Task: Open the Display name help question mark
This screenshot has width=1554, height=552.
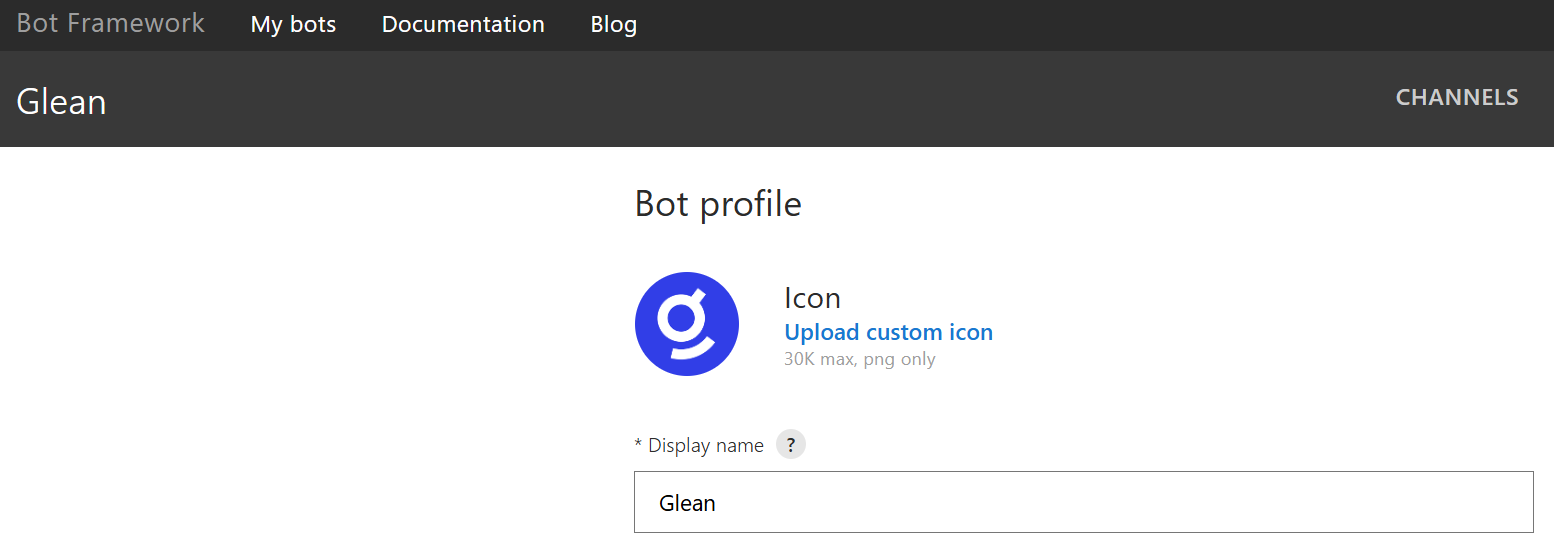Action: pos(791,445)
